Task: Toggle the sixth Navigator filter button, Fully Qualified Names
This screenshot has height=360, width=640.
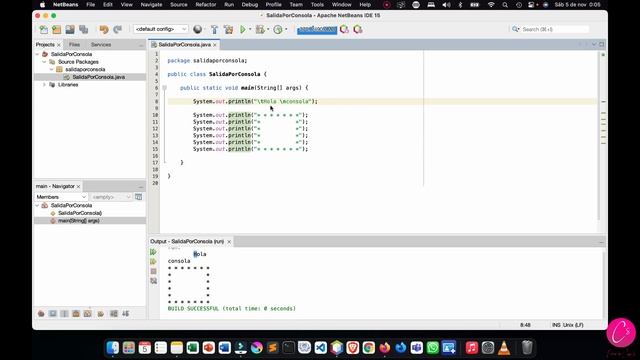Action: (x=101, y=313)
